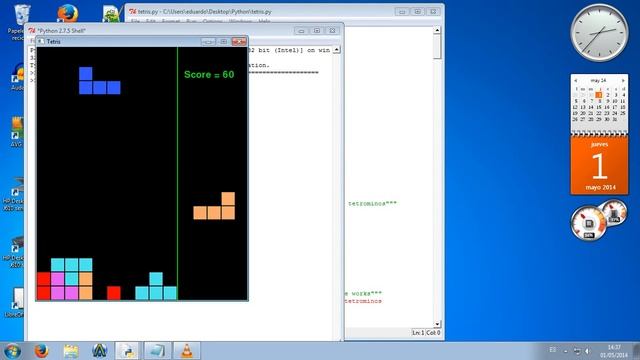Viewport: 640px width, 360px height.
Task: Click the 'Score = 60' text
Action: click(209, 75)
